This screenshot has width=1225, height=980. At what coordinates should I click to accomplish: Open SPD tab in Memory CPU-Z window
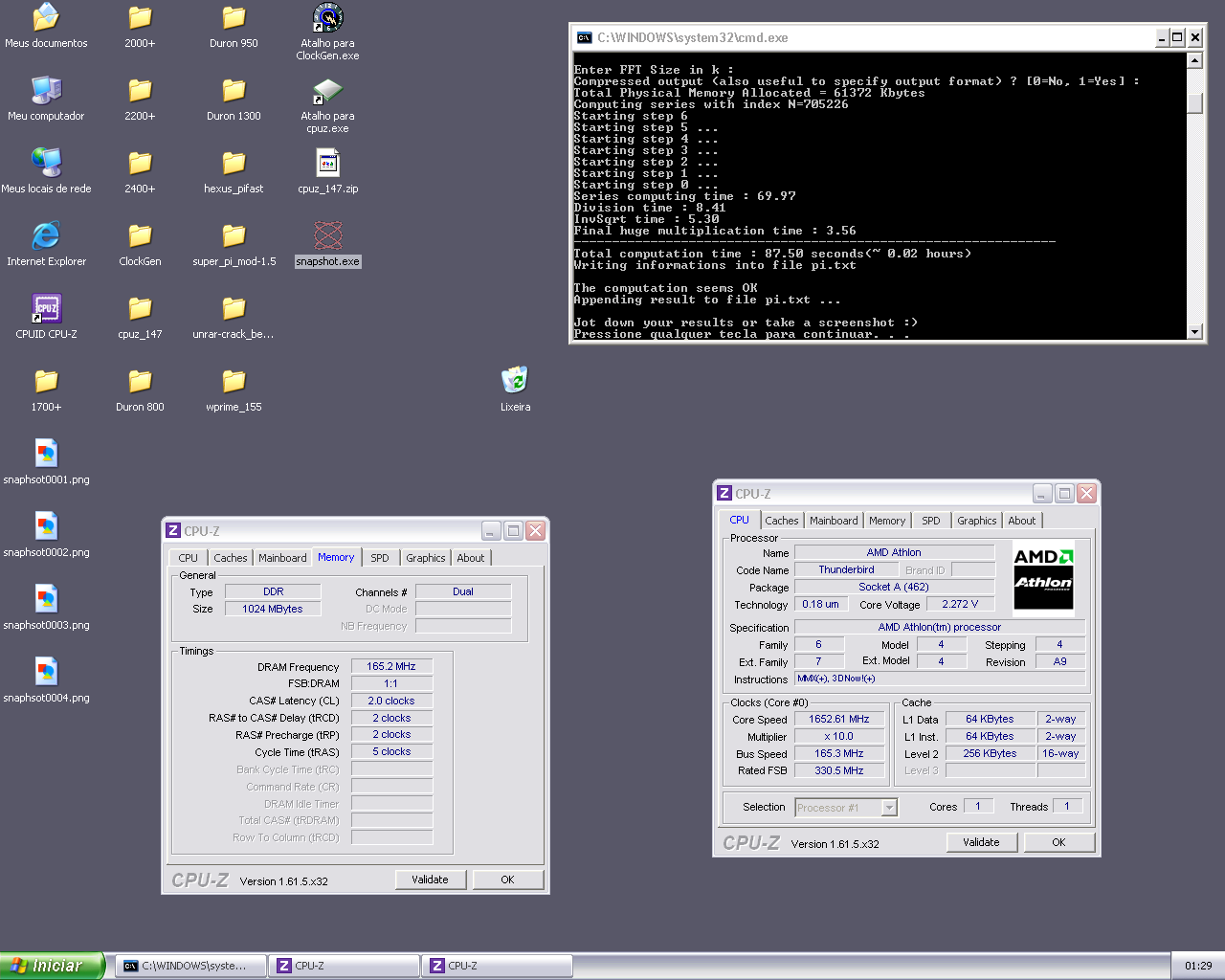pos(380,558)
